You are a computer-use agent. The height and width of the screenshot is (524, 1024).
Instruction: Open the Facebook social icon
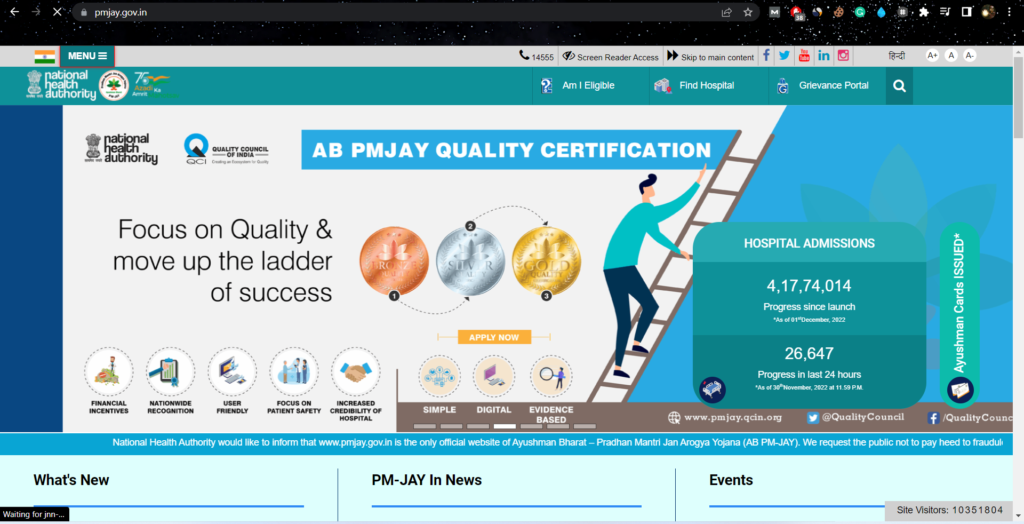coord(767,56)
